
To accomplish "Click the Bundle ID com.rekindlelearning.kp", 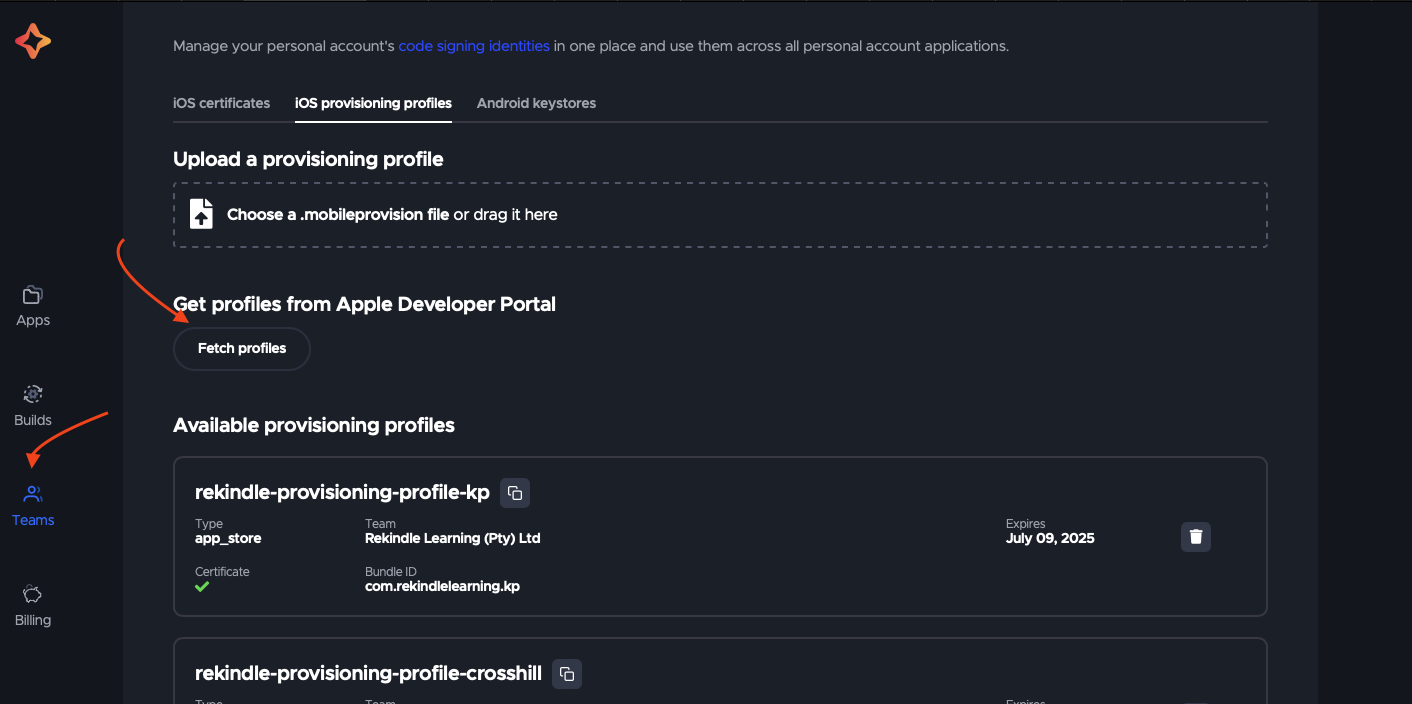I will pyautogui.click(x=442, y=585).
